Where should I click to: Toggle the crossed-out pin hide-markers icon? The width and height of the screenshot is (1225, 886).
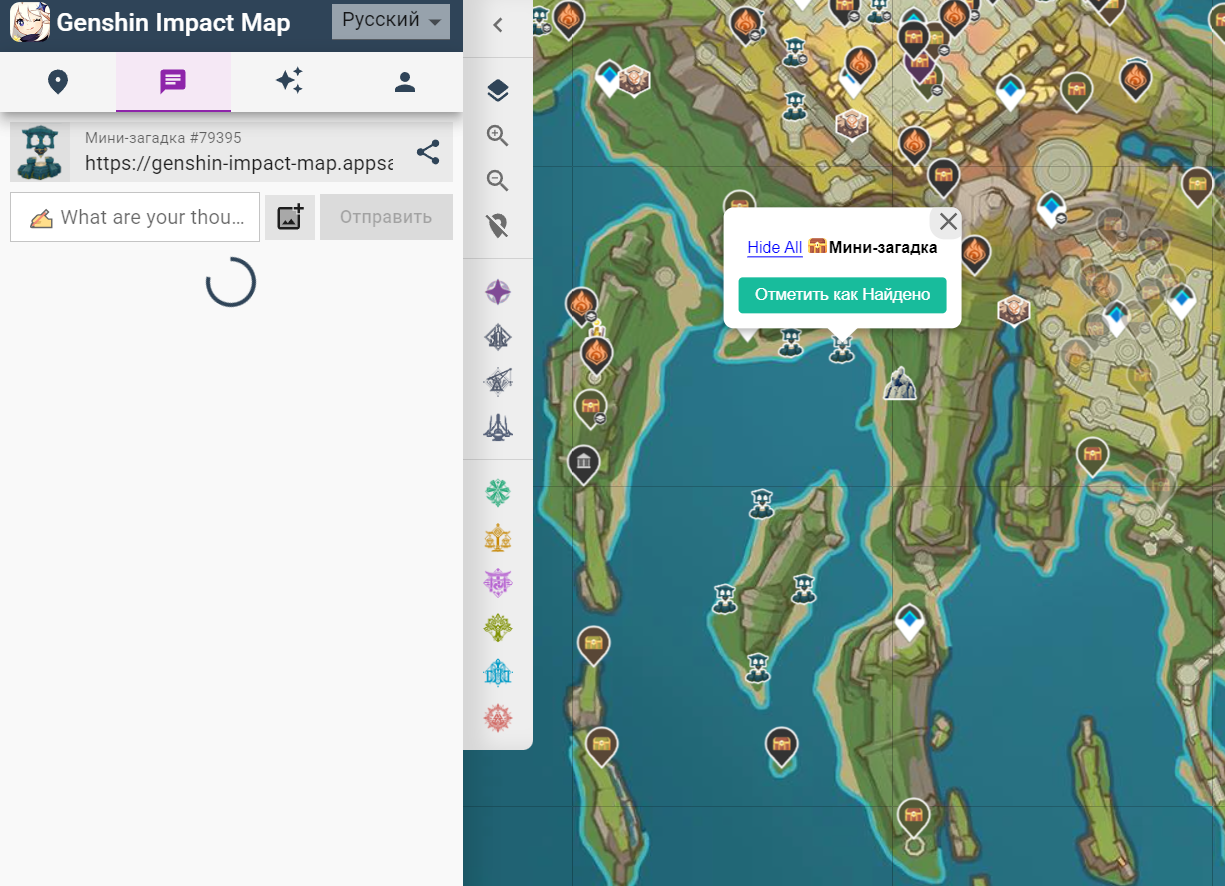click(498, 226)
